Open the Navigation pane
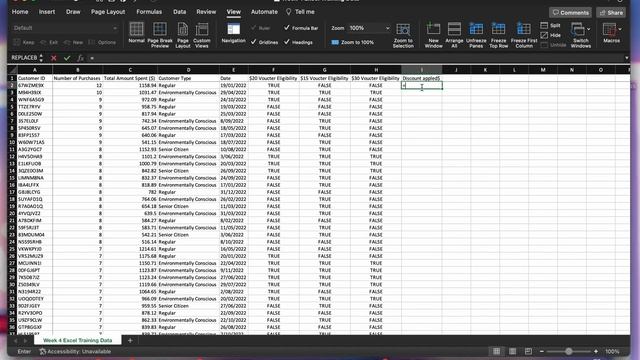 tap(233, 33)
